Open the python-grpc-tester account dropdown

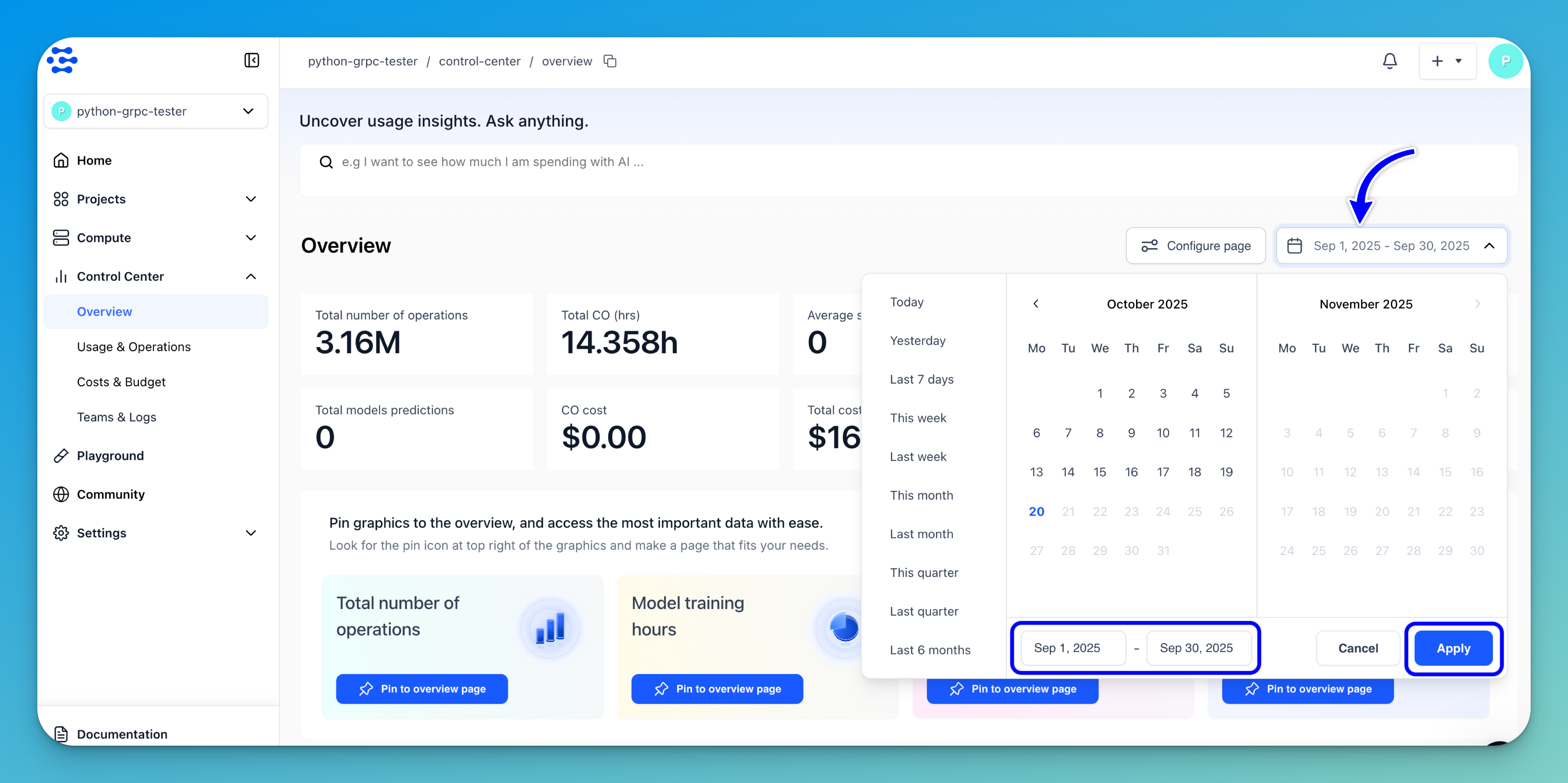(x=156, y=111)
